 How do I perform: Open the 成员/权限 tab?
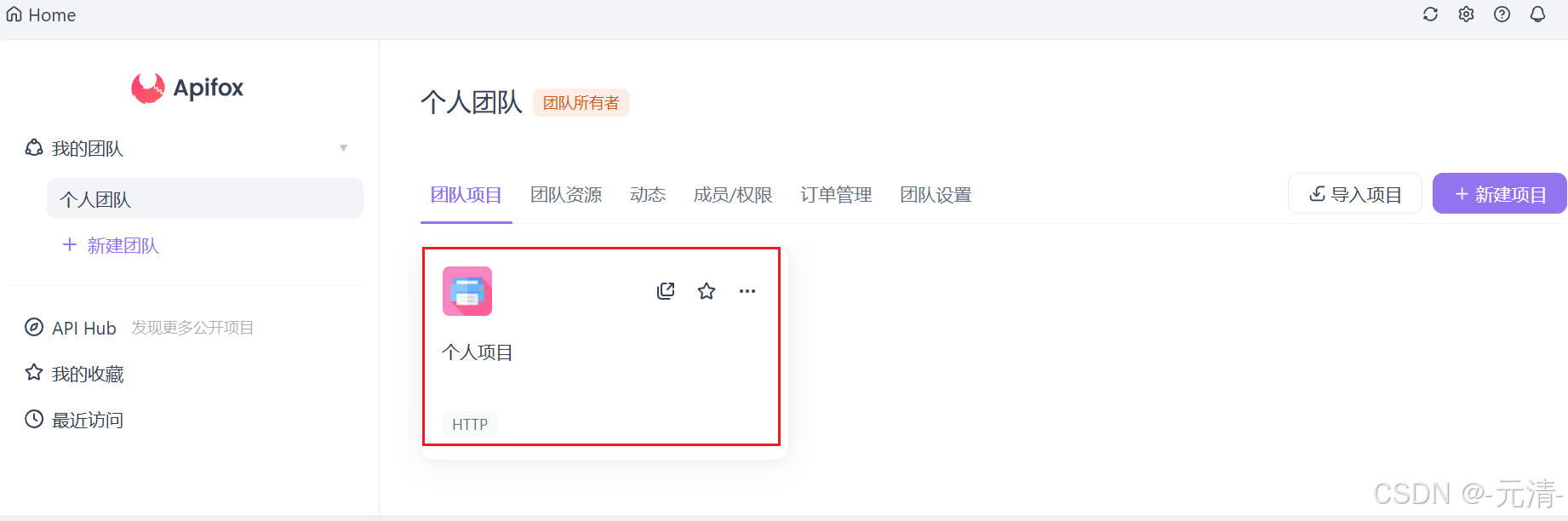tap(733, 195)
